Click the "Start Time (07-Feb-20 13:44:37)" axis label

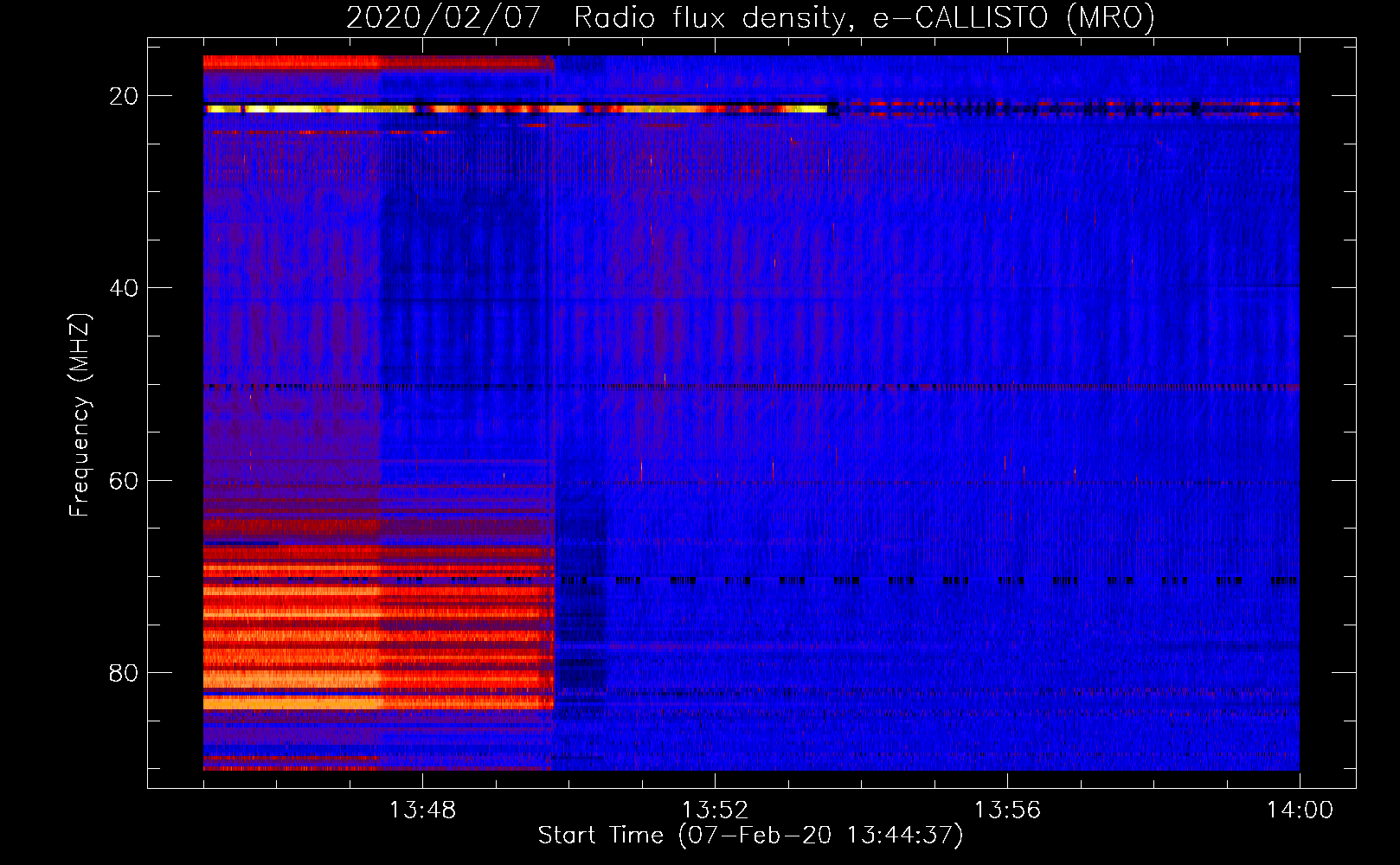pyautogui.click(x=750, y=836)
